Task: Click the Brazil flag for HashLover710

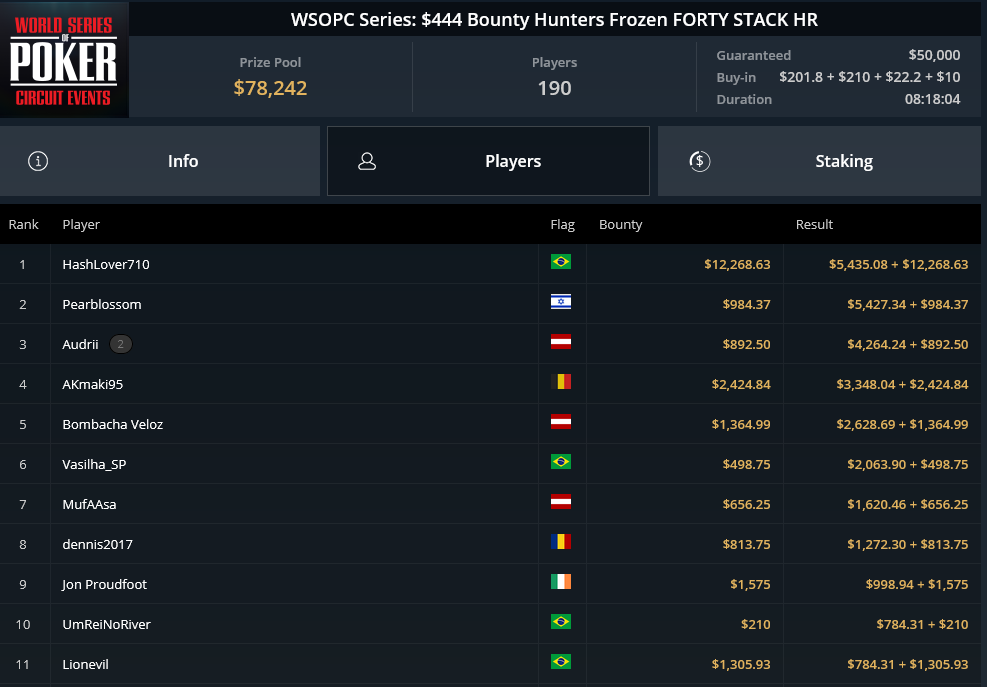Action: tap(561, 261)
